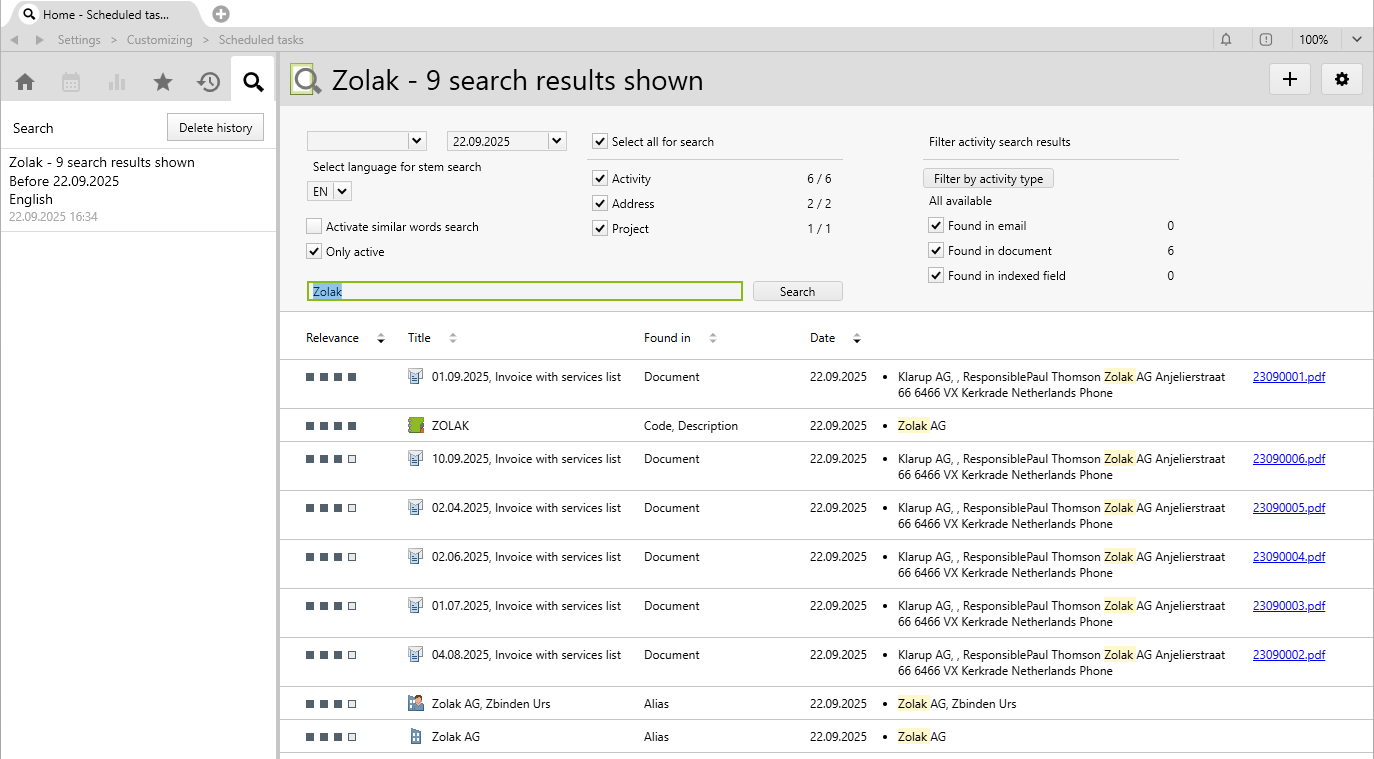The height and width of the screenshot is (759, 1374).
Task: Open the history clock icon
Action: tap(208, 82)
